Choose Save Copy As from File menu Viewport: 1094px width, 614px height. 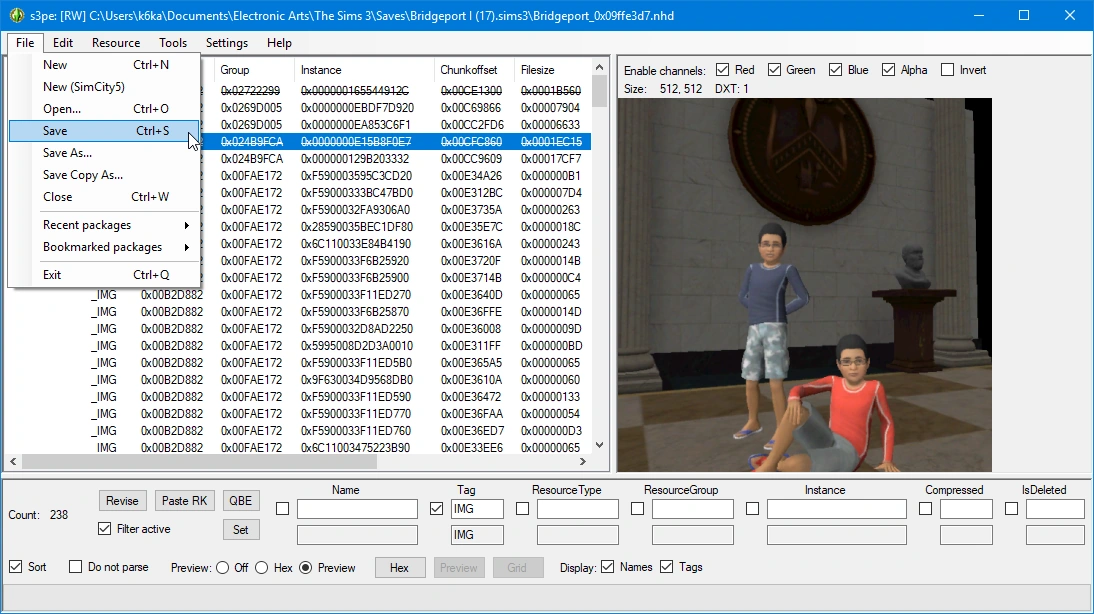click(x=83, y=175)
